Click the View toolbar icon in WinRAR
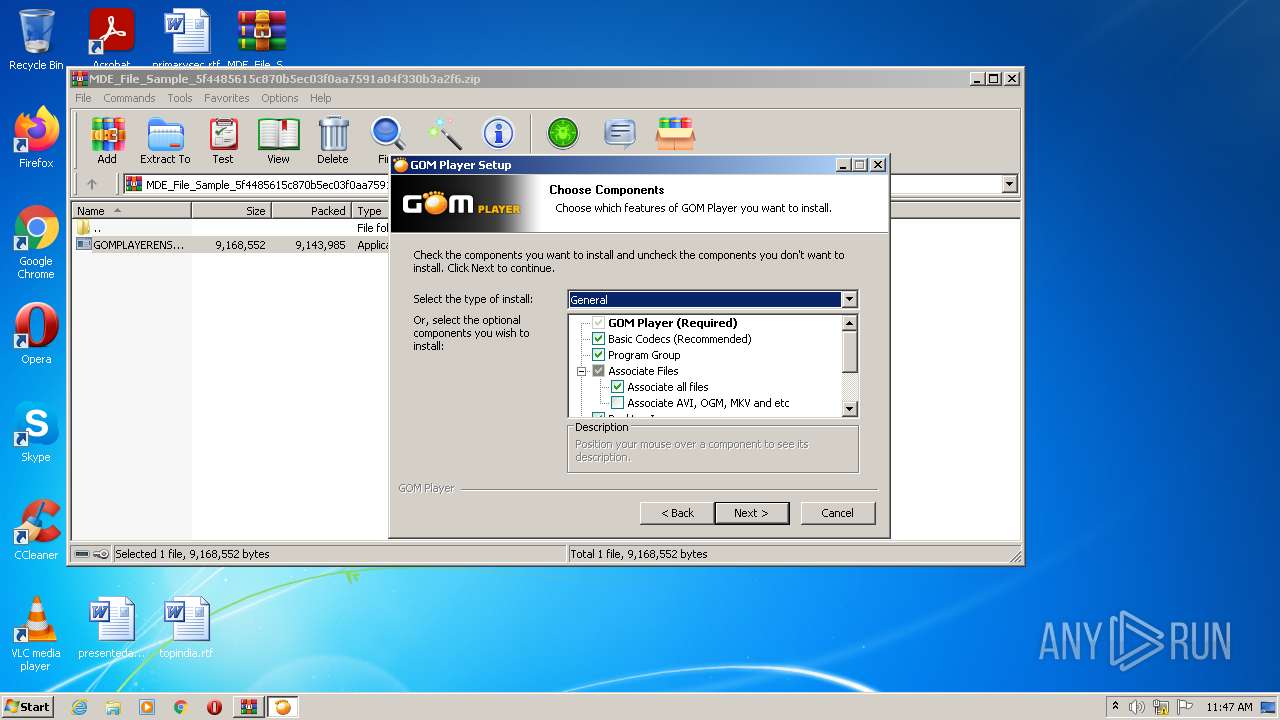The height and width of the screenshot is (720, 1280). 278,140
